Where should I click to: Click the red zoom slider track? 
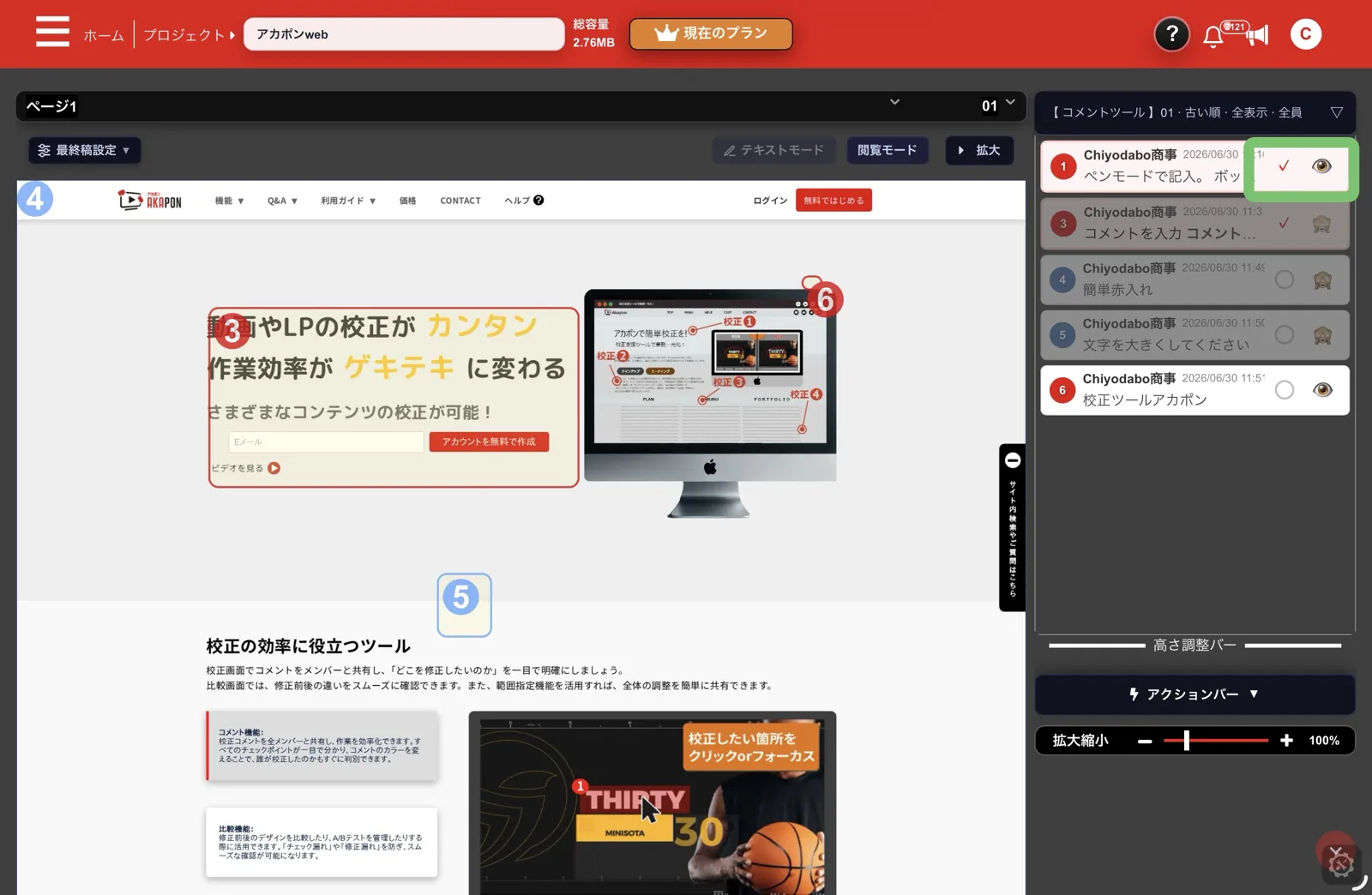(1216, 741)
